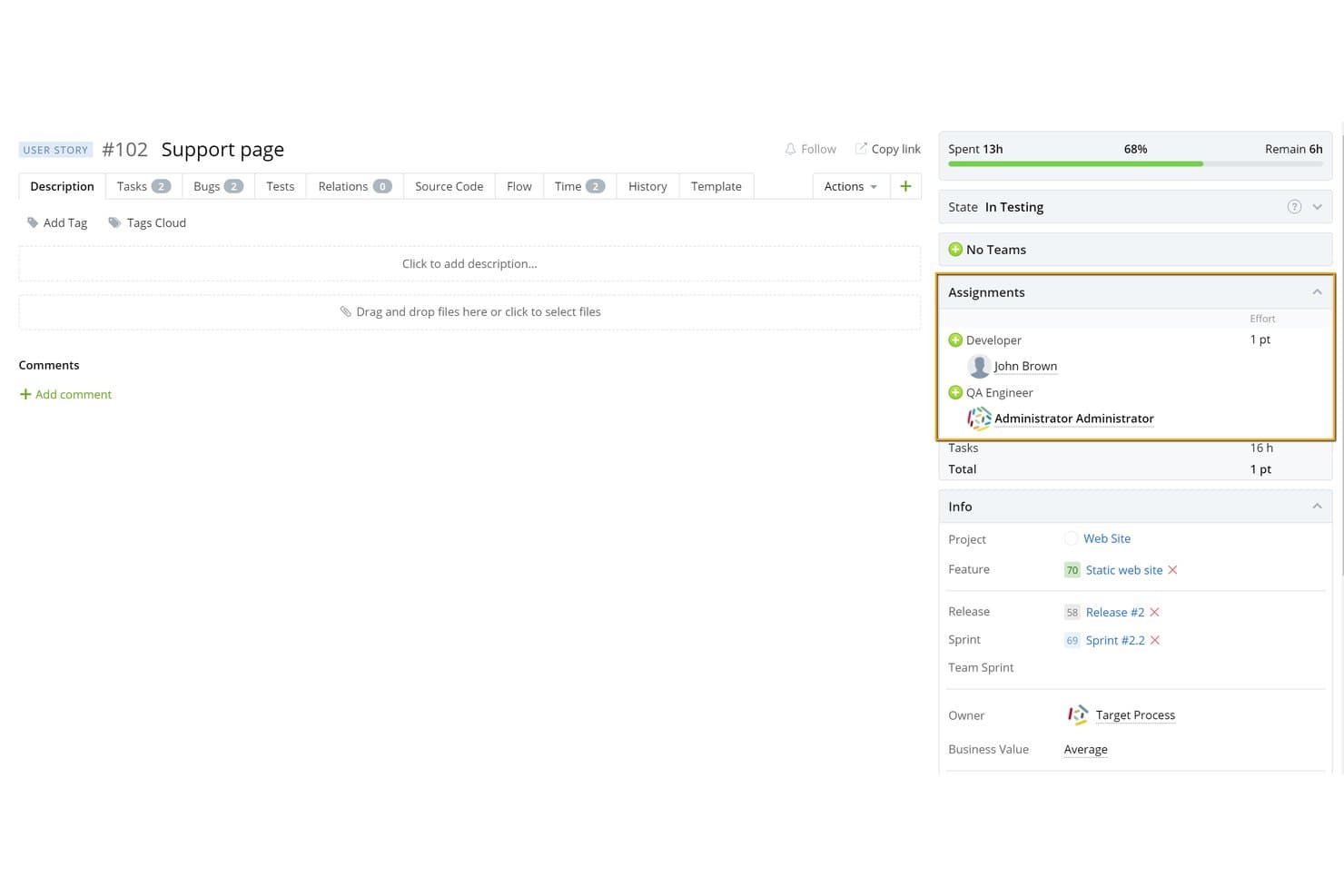
Task: Remove Release #2 using the red X
Action: 1155,613
